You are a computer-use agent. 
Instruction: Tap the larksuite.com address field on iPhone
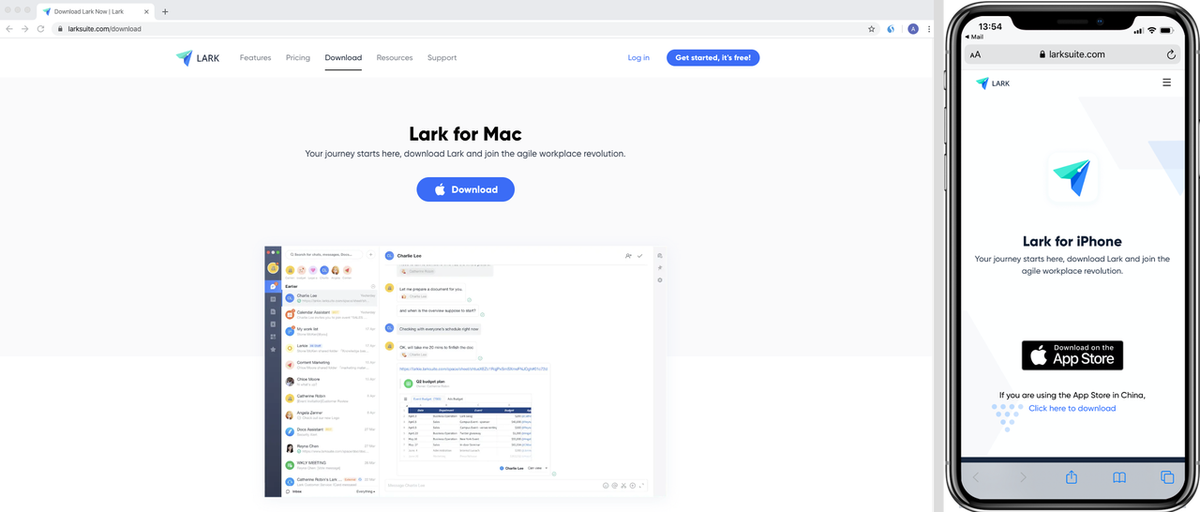pyautogui.click(x=1072, y=55)
